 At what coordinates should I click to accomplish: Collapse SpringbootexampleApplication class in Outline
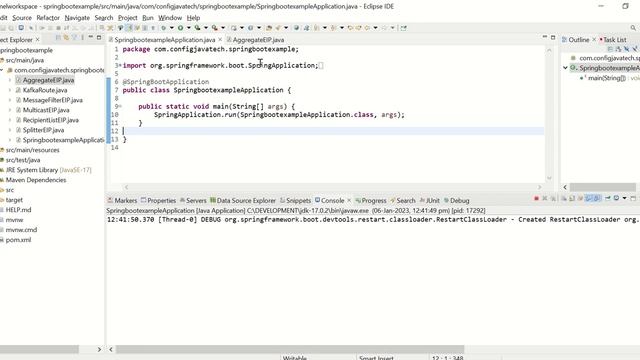pyautogui.click(x=565, y=68)
